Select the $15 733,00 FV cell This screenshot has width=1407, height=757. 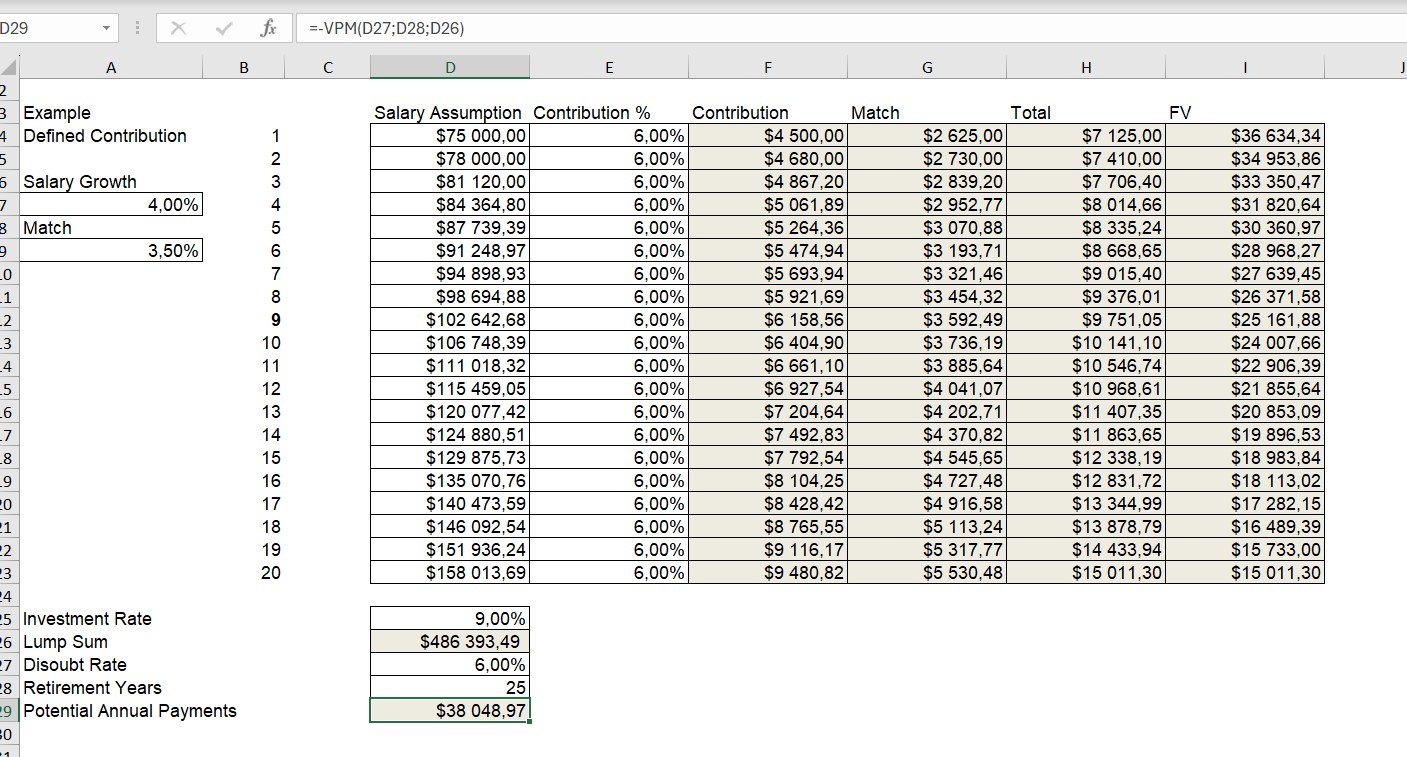1245,550
